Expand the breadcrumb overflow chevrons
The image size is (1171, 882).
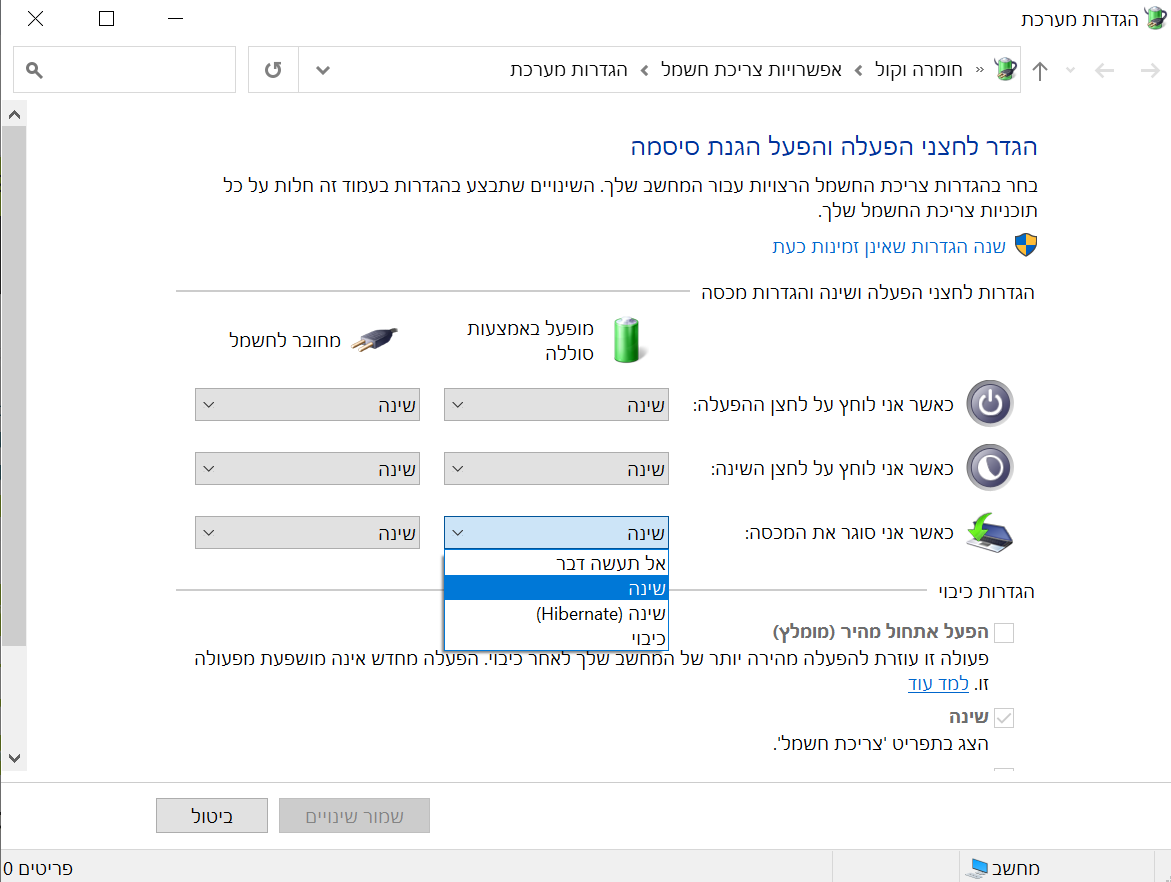tap(979, 70)
